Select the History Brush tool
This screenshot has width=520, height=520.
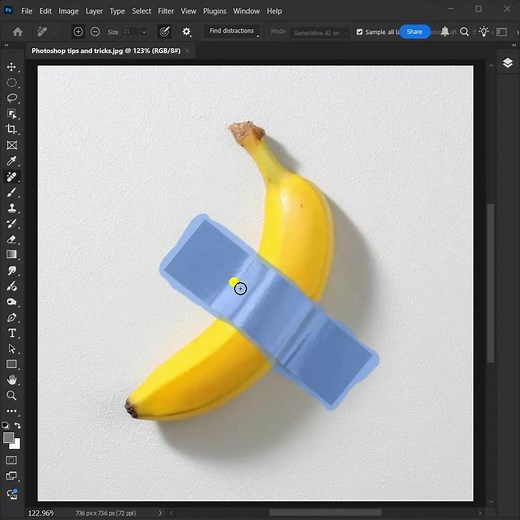(x=12, y=224)
